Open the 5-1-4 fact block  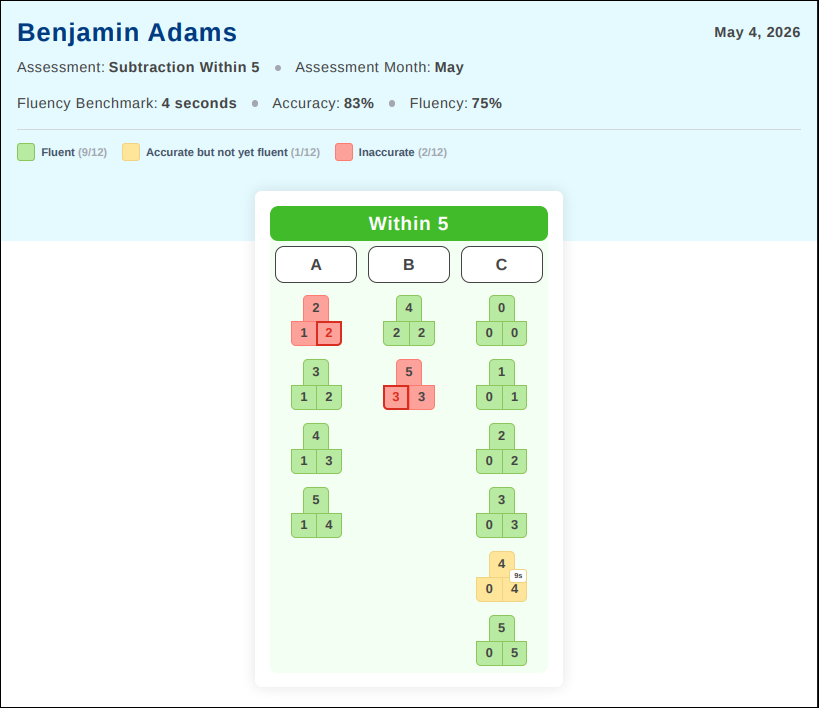(x=316, y=513)
